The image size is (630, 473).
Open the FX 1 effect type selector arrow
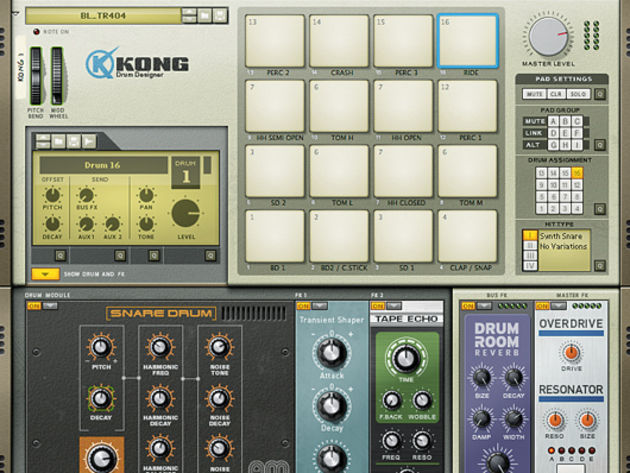[x=319, y=306]
